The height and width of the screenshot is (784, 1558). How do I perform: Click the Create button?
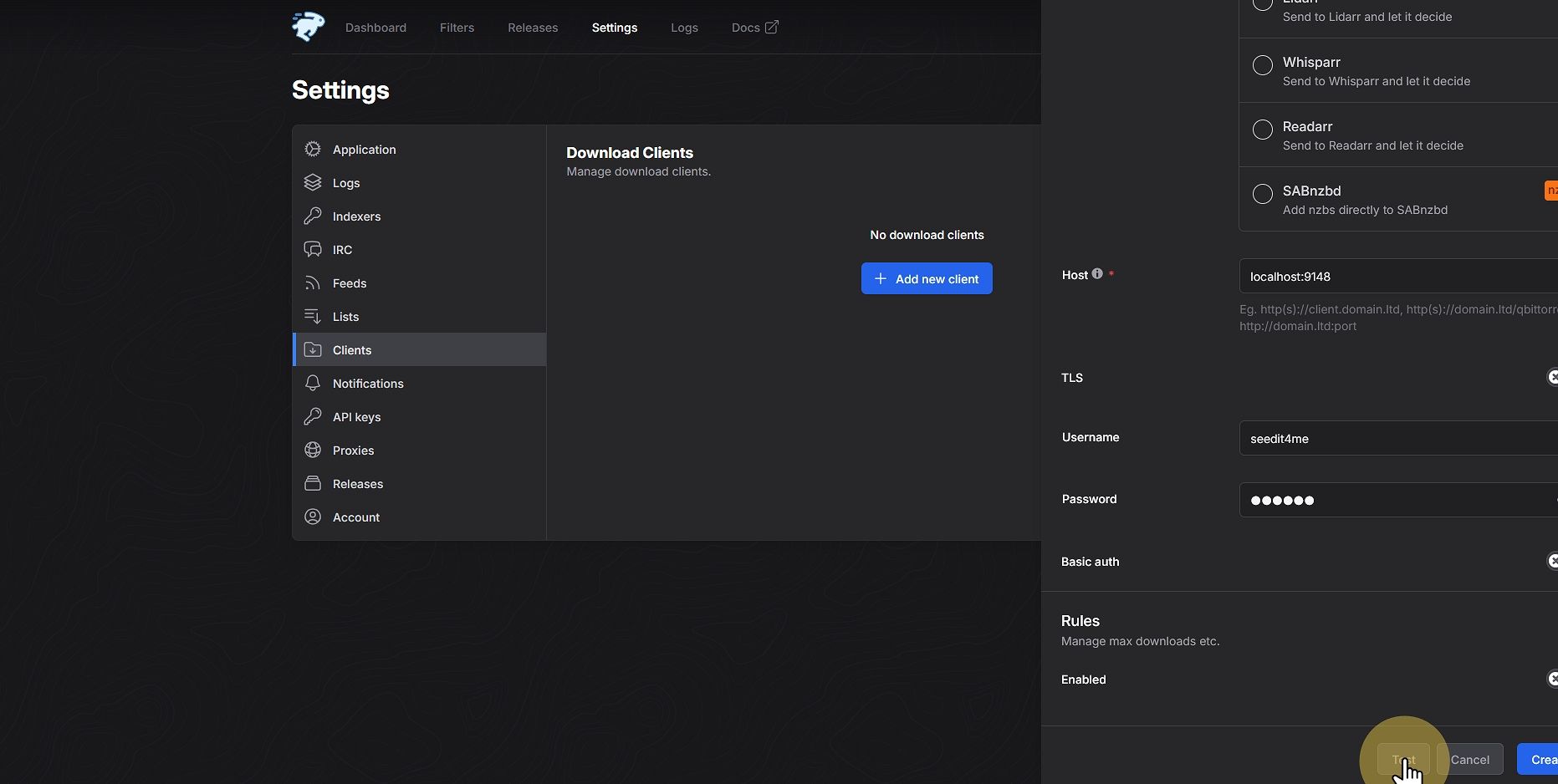1538,759
